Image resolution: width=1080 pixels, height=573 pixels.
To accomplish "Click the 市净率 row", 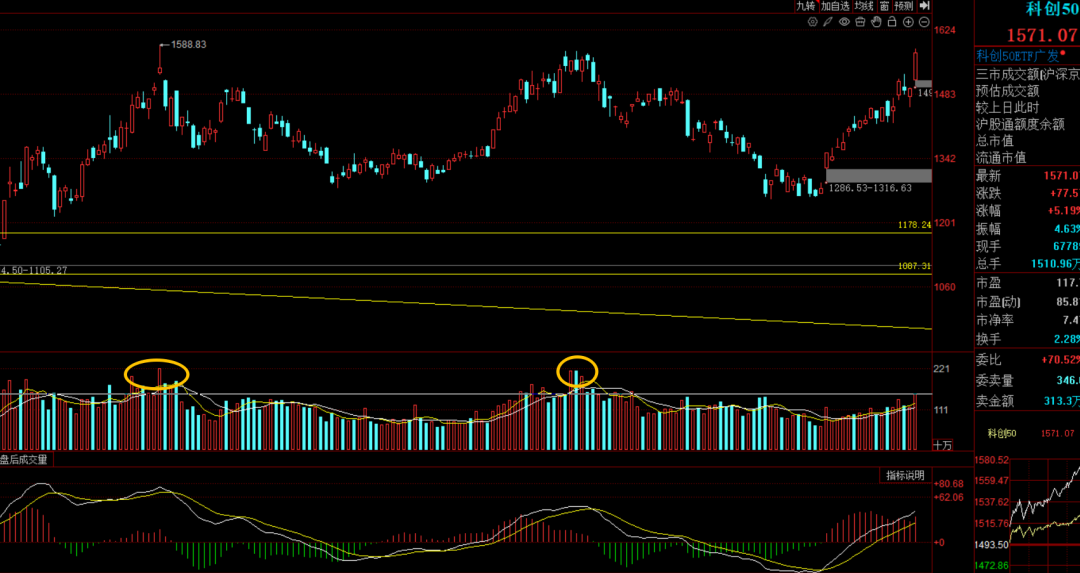I will (1027, 320).
